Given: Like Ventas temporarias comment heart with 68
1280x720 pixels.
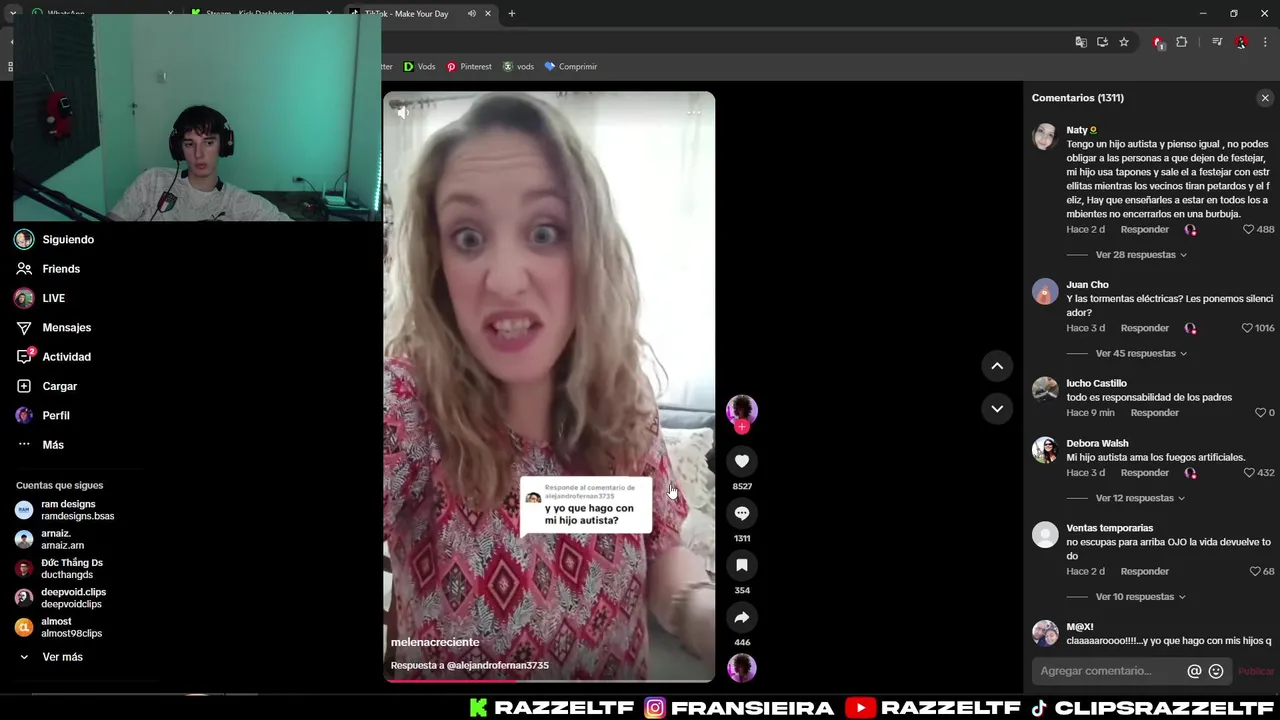Looking at the screenshot, I should (x=1255, y=571).
